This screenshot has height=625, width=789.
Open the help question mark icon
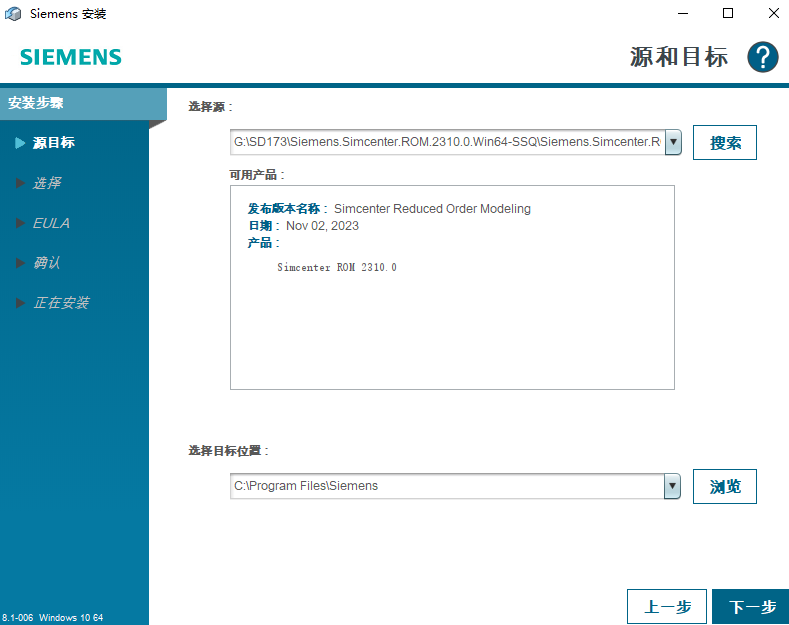click(x=763, y=57)
